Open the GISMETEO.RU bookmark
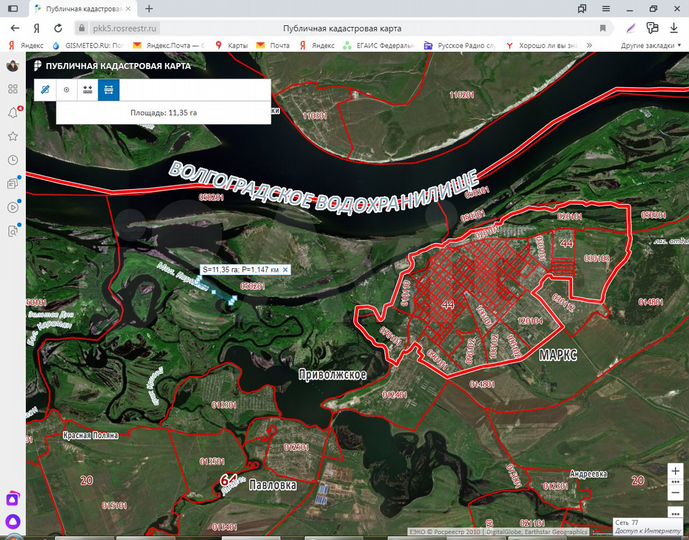Screen dimensions: 689x540 88,45
